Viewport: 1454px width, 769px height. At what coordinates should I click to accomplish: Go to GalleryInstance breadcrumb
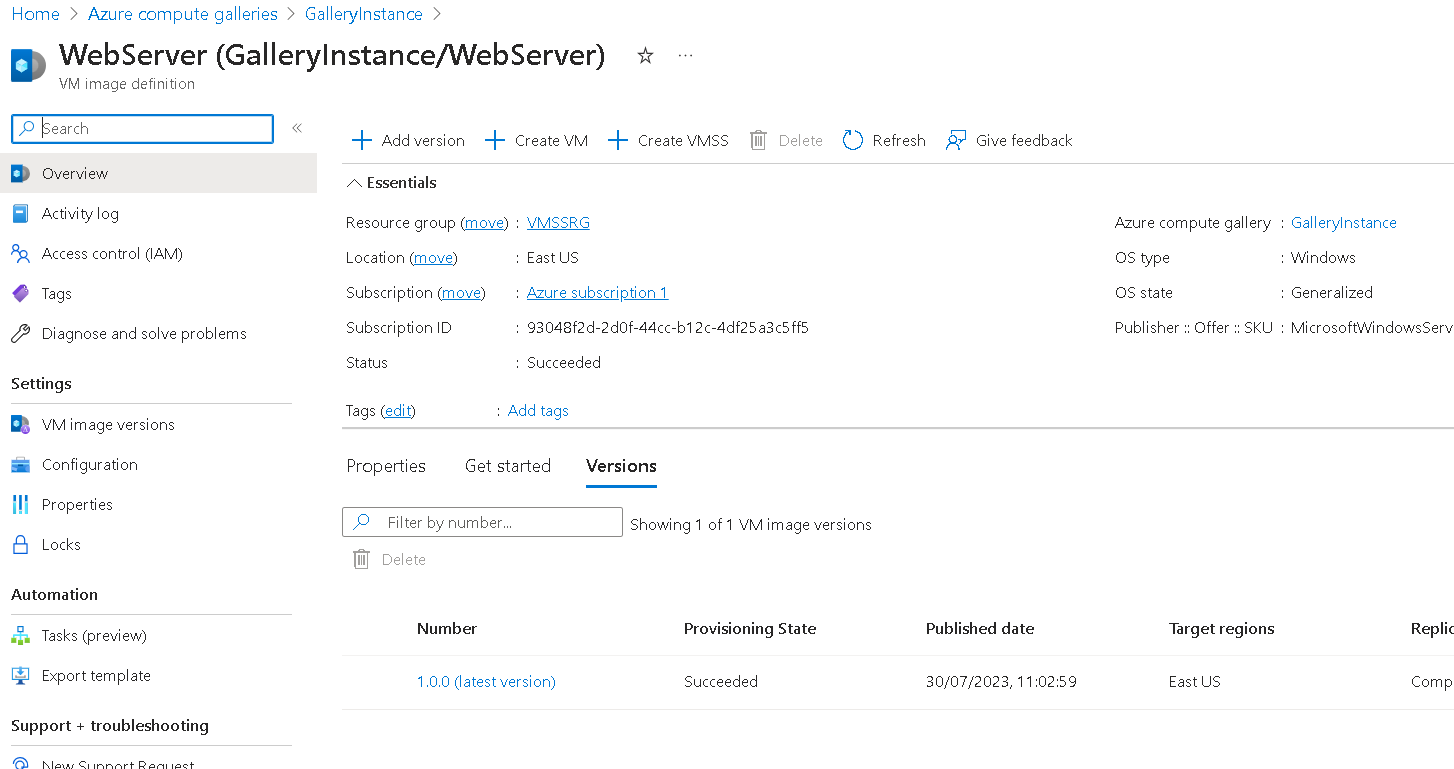[x=364, y=14]
